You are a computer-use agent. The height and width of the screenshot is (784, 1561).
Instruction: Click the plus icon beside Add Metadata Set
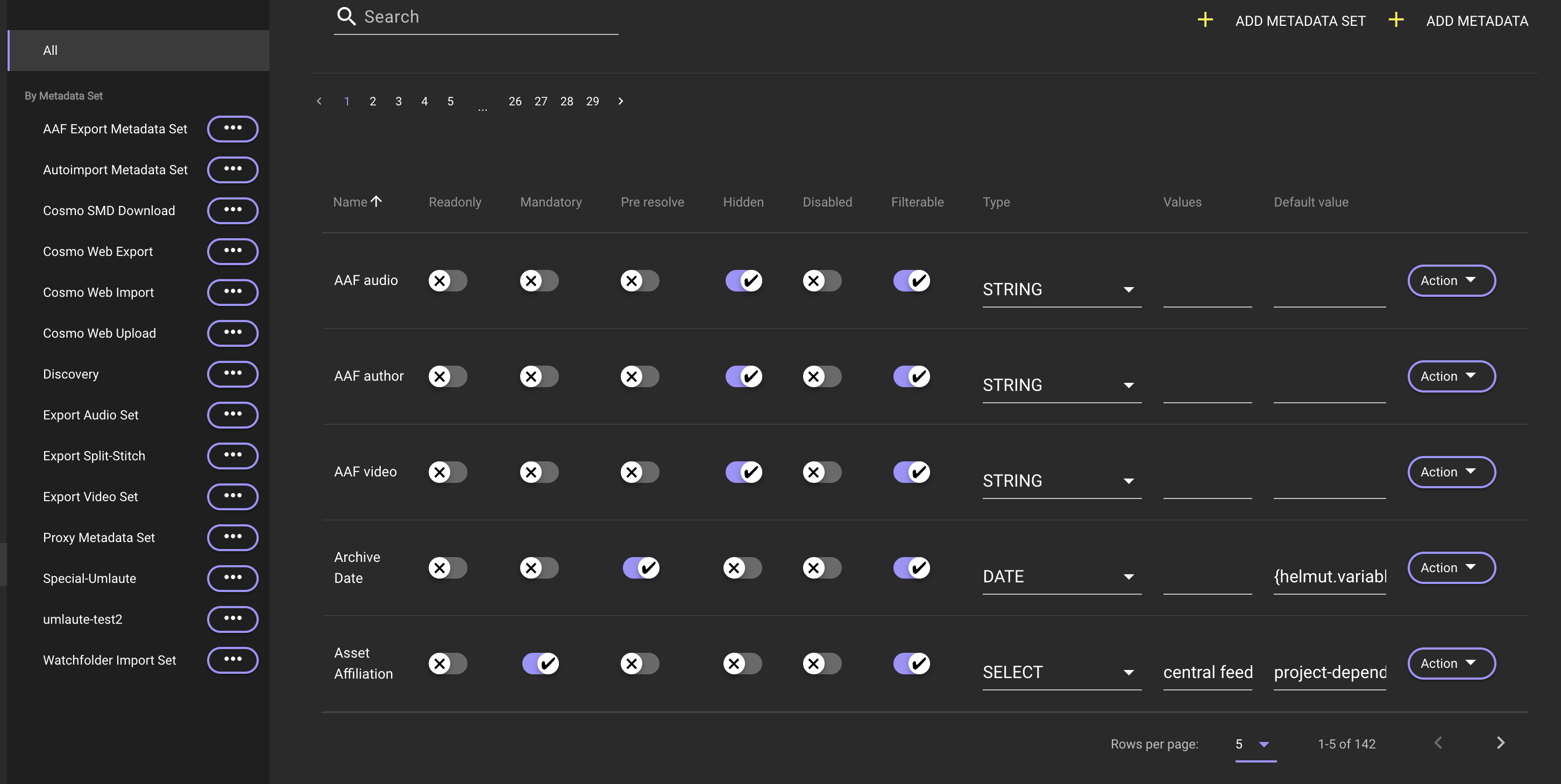click(1205, 20)
